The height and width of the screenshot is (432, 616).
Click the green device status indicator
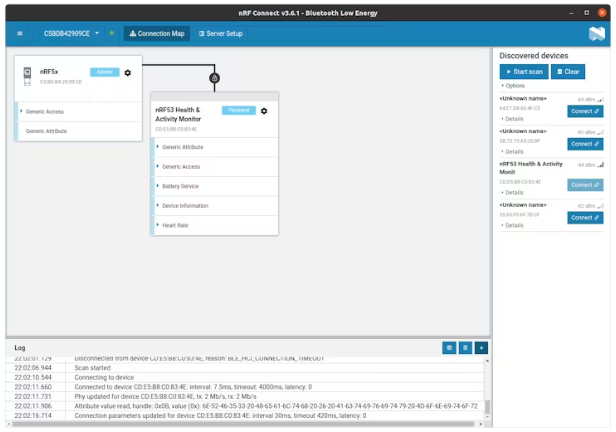(x=112, y=33)
